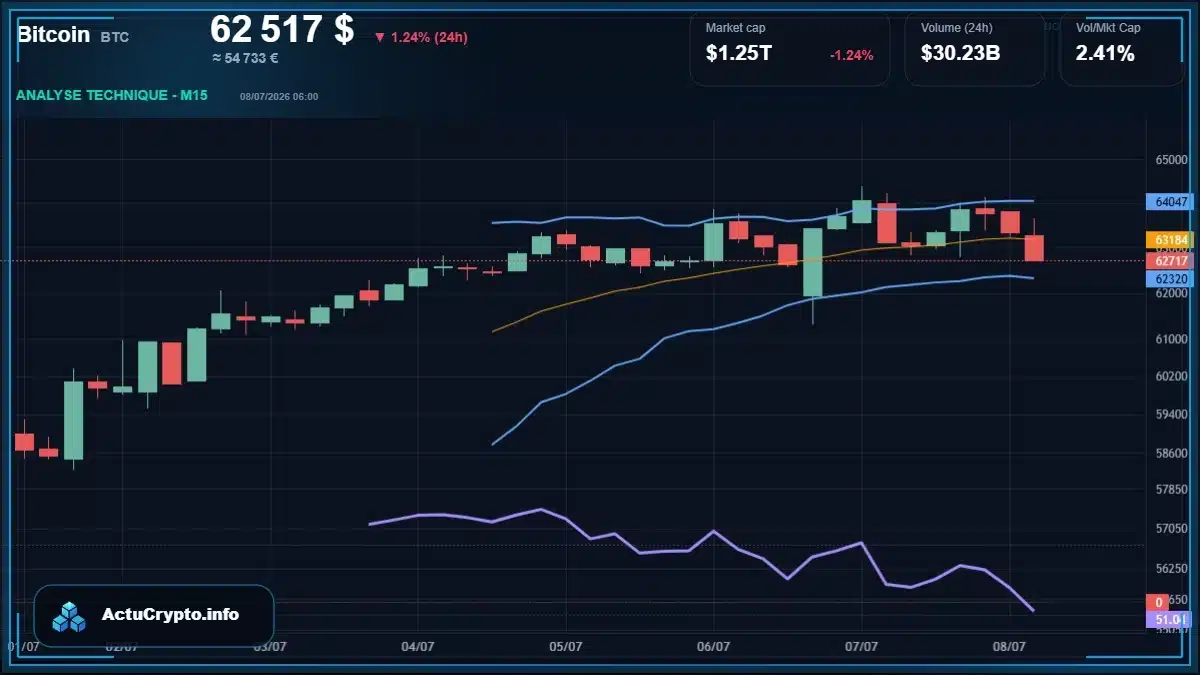Click the 58600 price axis label
The width and height of the screenshot is (1200, 675).
[1171, 453]
